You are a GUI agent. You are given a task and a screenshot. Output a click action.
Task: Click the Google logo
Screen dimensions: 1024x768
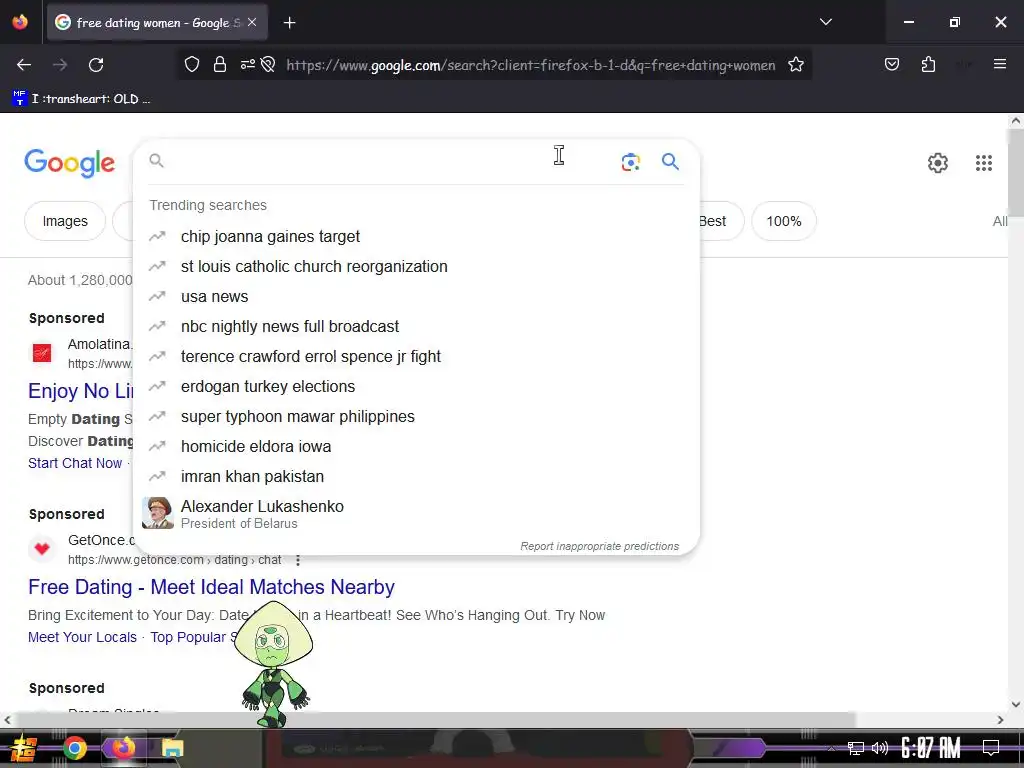(69, 163)
